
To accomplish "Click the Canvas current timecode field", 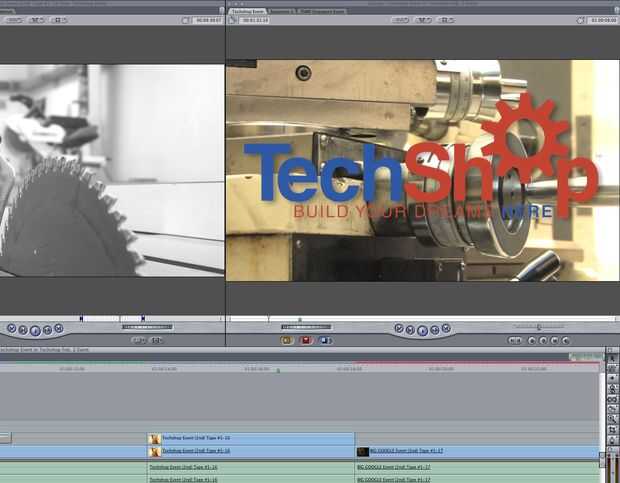I will (x=603, y=20).
